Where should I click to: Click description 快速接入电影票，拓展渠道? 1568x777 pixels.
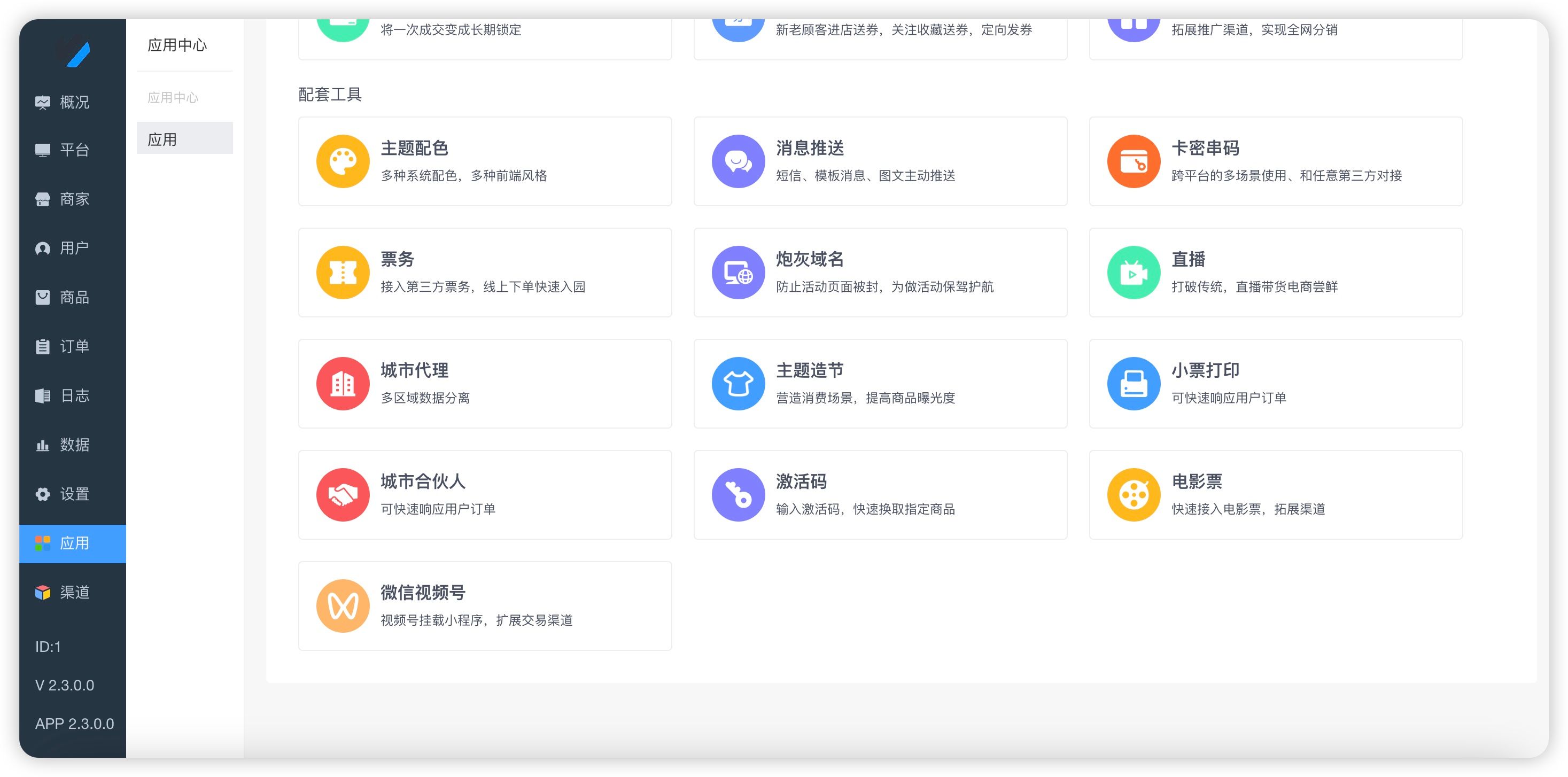click(1248, 509)
